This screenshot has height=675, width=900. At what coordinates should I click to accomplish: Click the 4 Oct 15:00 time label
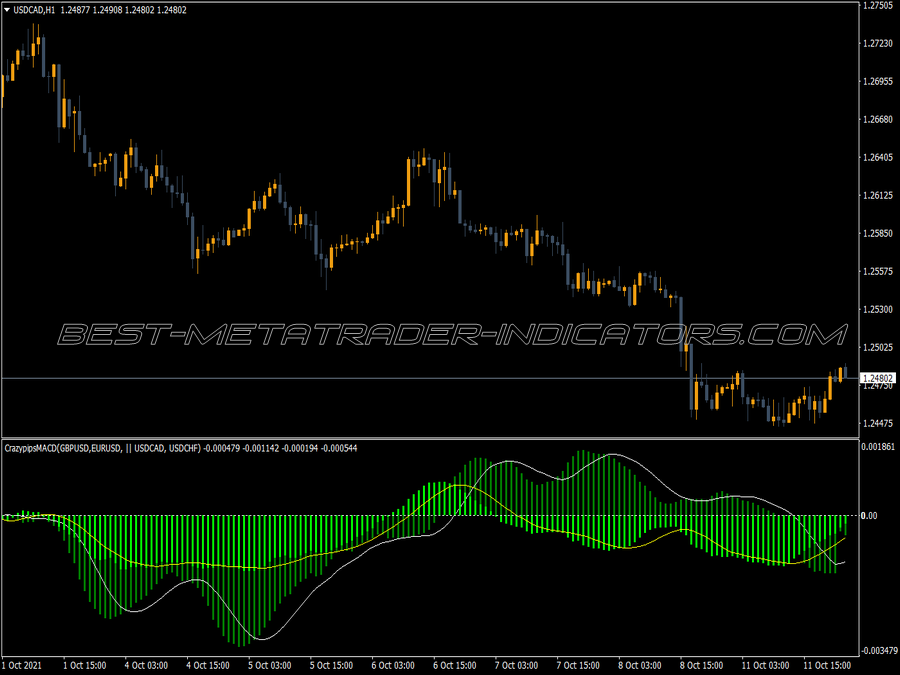(208, 665)
